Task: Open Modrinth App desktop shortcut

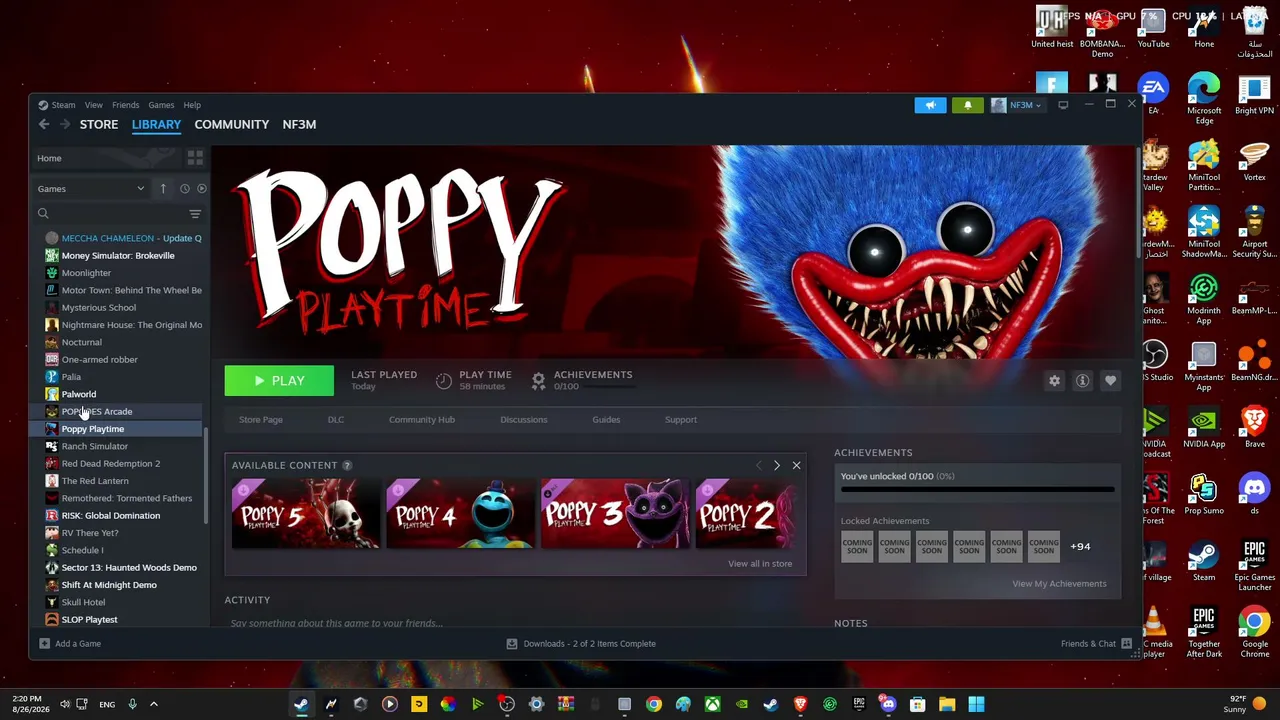Action: (1204, 298)
